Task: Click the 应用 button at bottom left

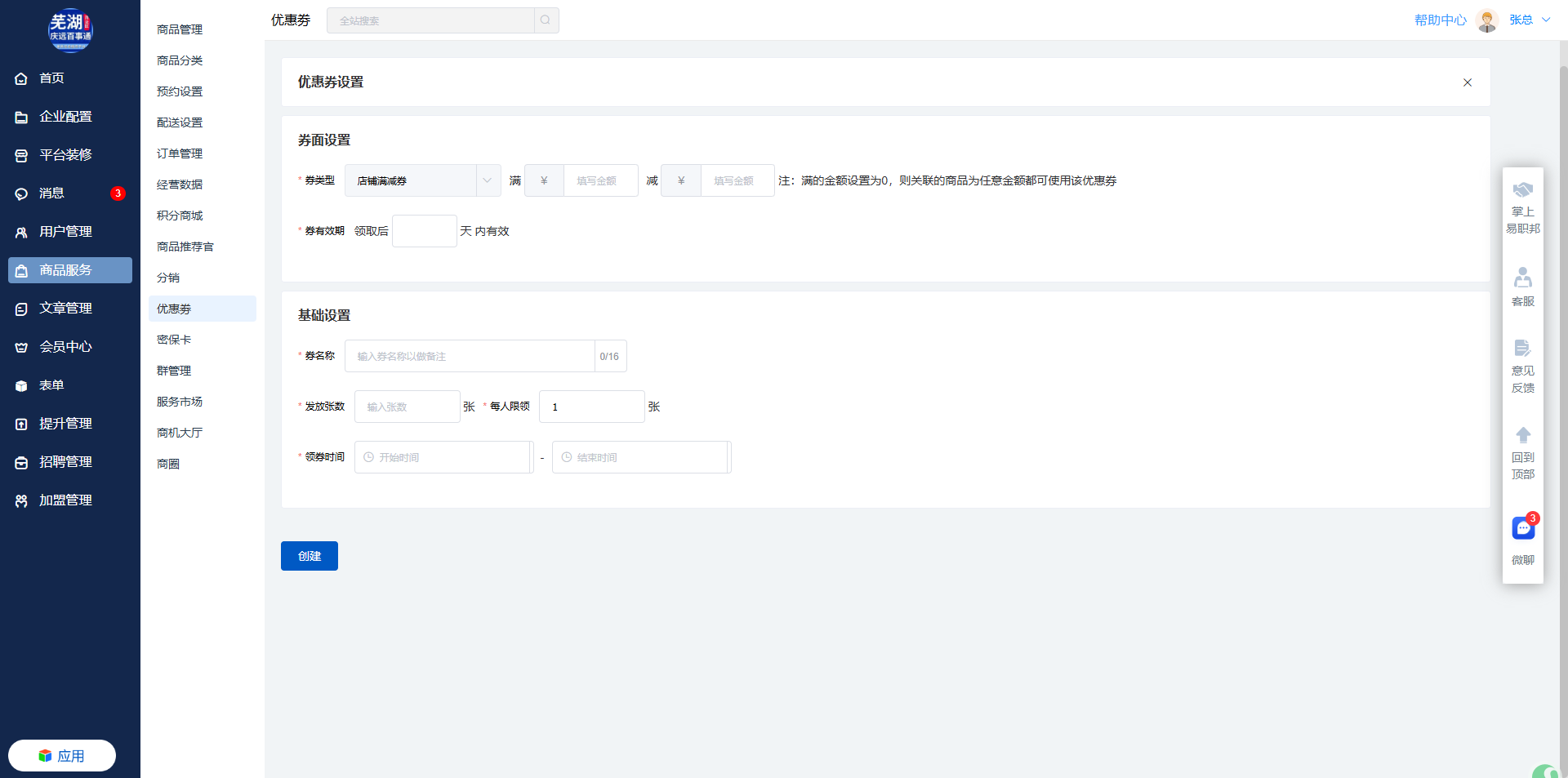Action: (62, 756)
